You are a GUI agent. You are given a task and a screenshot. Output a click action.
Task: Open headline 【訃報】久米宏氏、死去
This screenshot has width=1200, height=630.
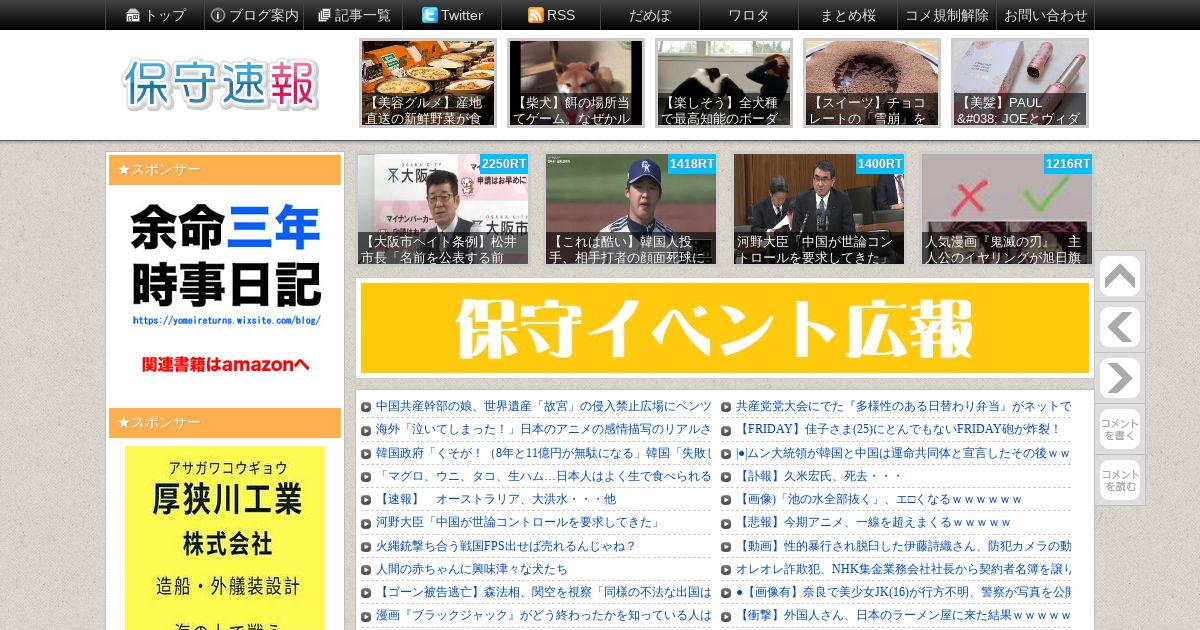tap(819, 476)
